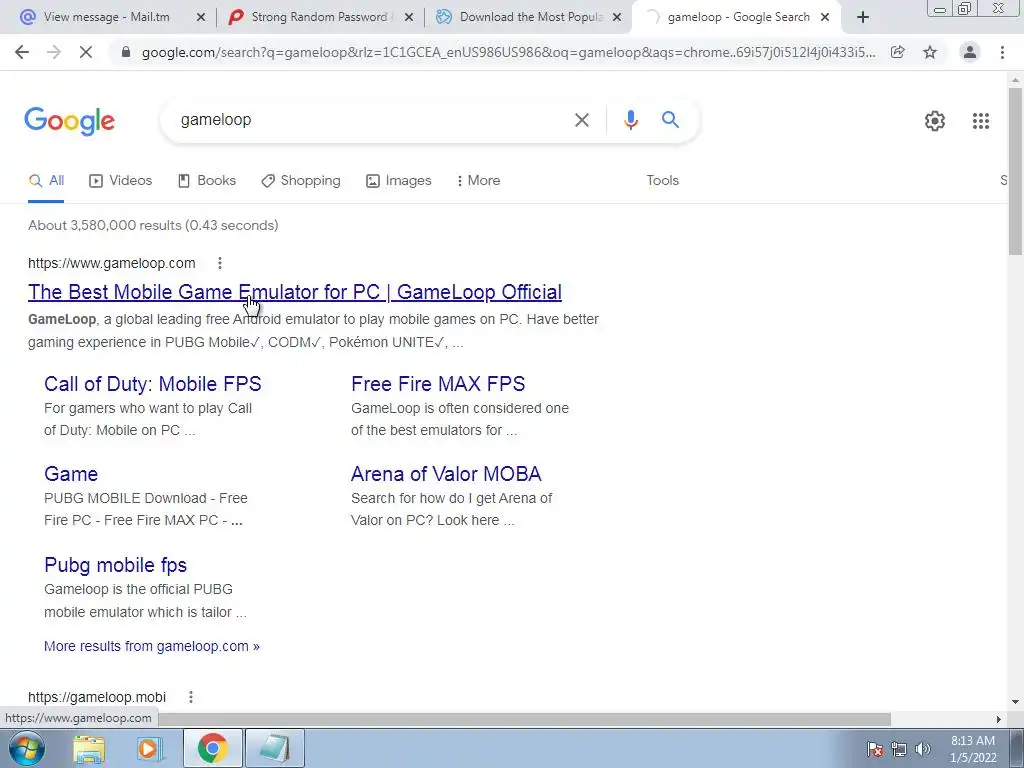Open the notepad taskbar icon
1024x768 pixels.
click(274, 748)
